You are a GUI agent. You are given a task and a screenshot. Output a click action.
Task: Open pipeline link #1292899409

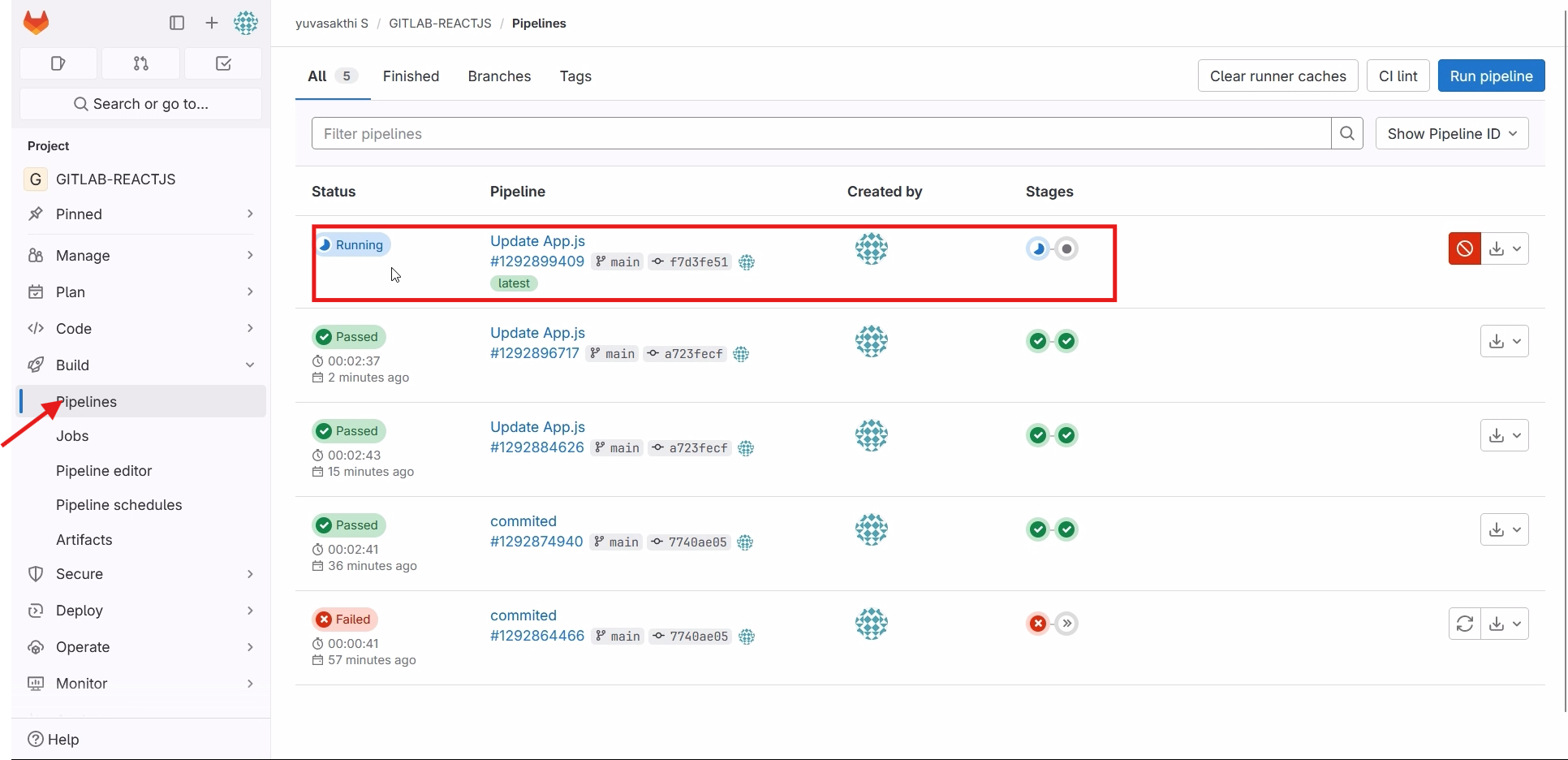pyautogui.click(x=537, y=261)
